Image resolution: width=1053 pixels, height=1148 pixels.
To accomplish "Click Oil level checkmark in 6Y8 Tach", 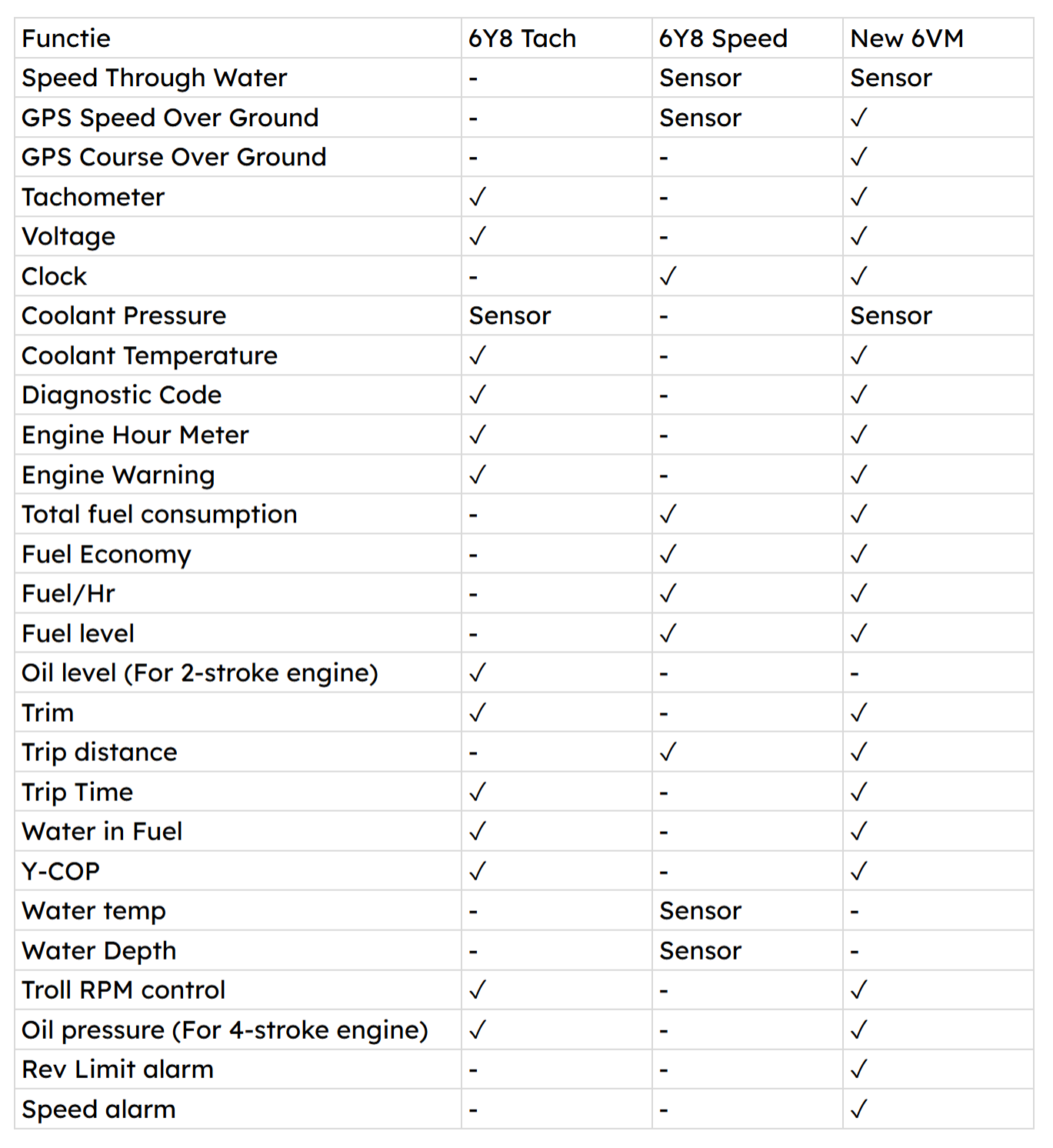I will pos(478,672).
